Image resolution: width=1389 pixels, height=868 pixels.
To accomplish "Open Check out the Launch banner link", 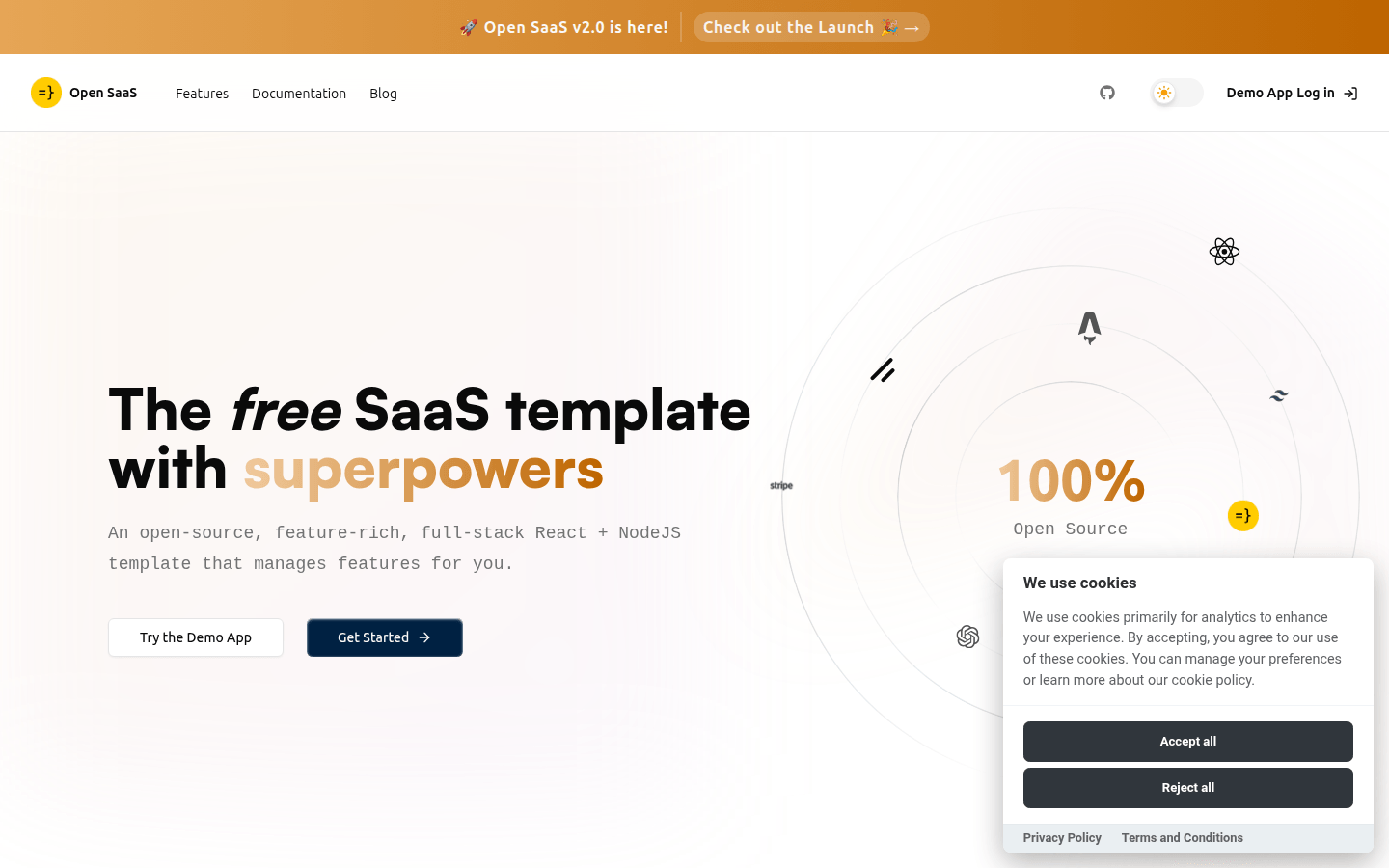I will coord(810,27).
